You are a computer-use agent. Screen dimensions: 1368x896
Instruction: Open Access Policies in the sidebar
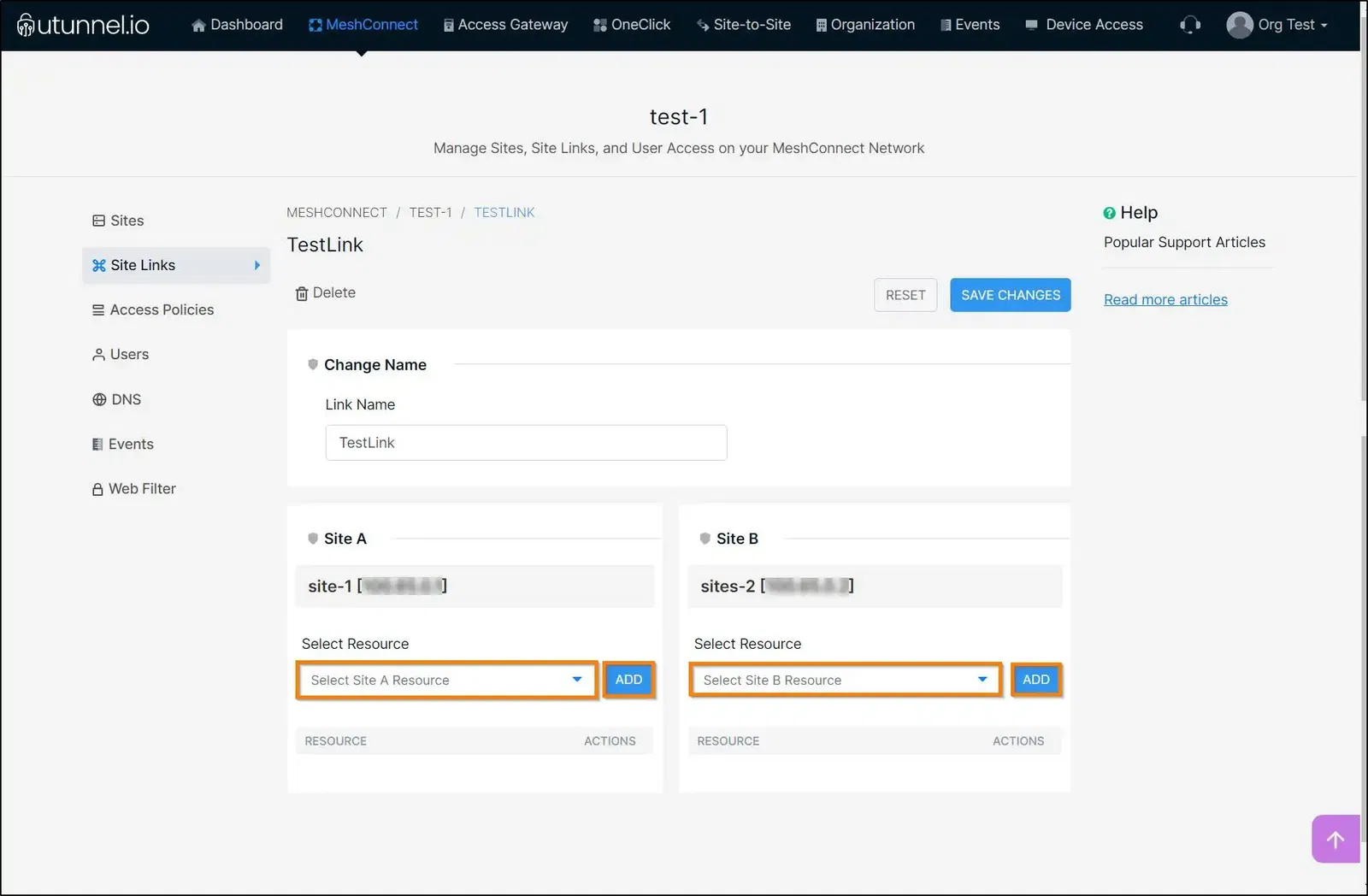[153, 309]
